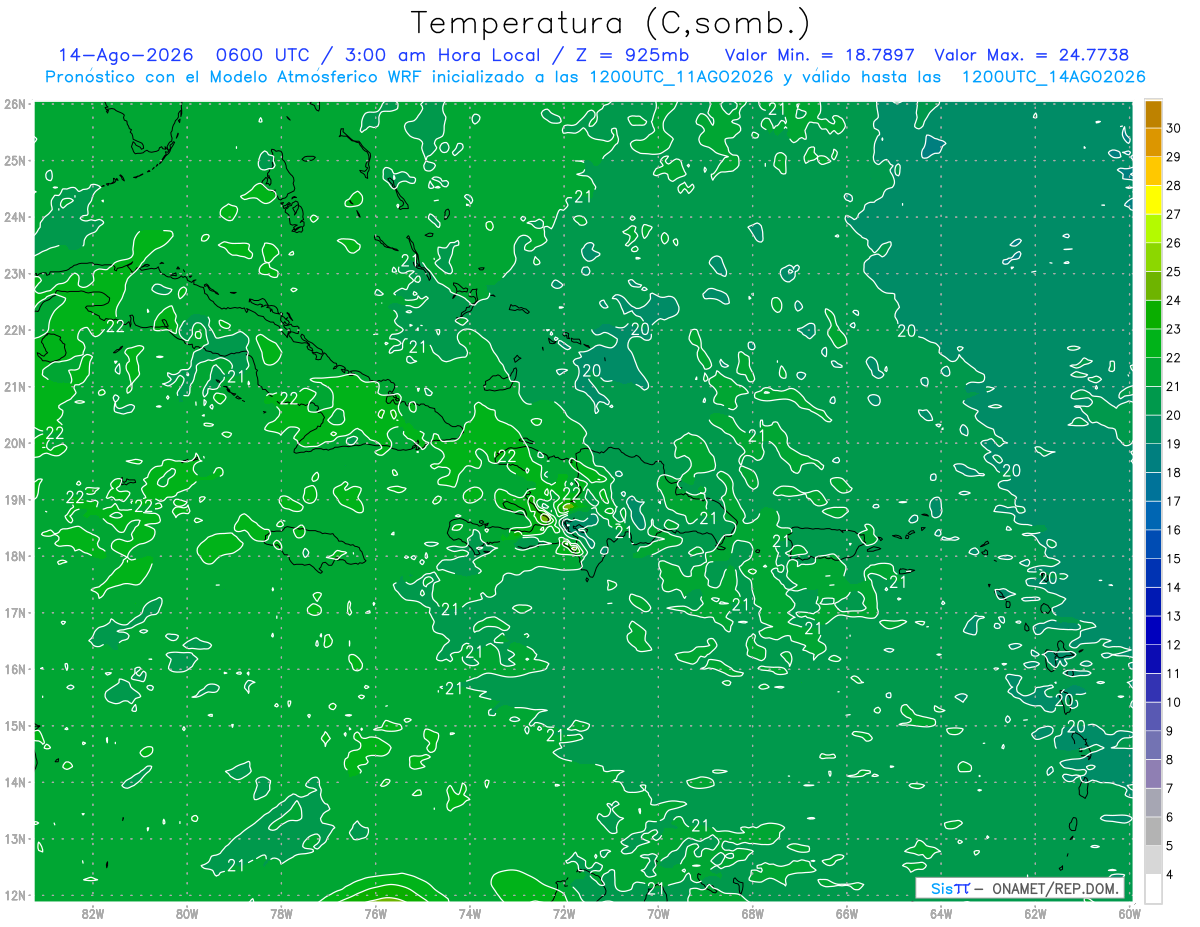Click the "68W" longitude axis label
The image size is (1200, 927).
coord(753,915)
